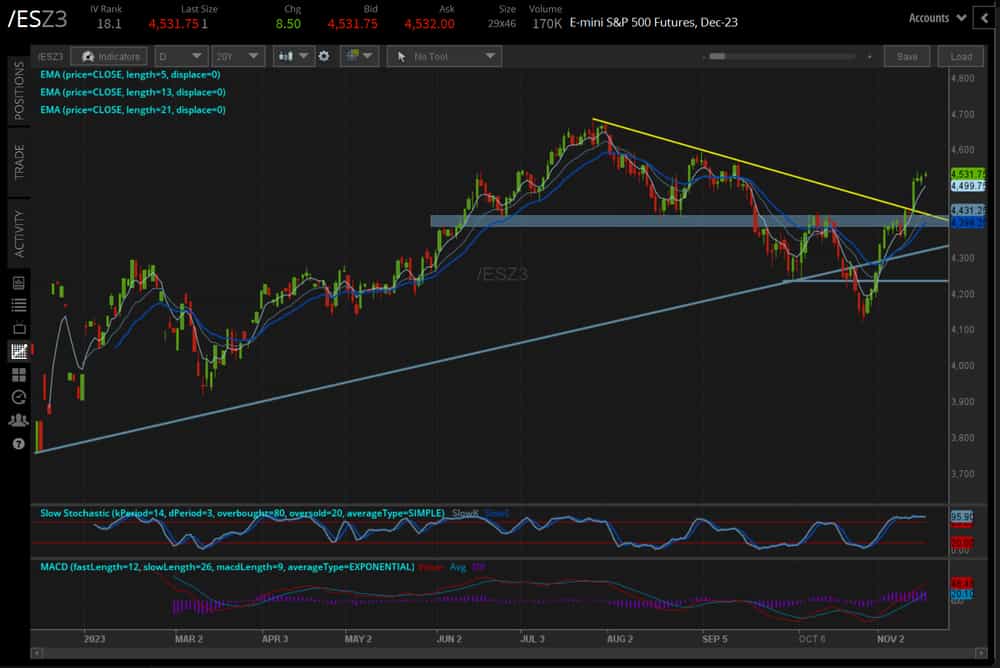Click the news image icon in sidebar
The width and height of the screenshot is (1000, 668).
tap(19, 283)
